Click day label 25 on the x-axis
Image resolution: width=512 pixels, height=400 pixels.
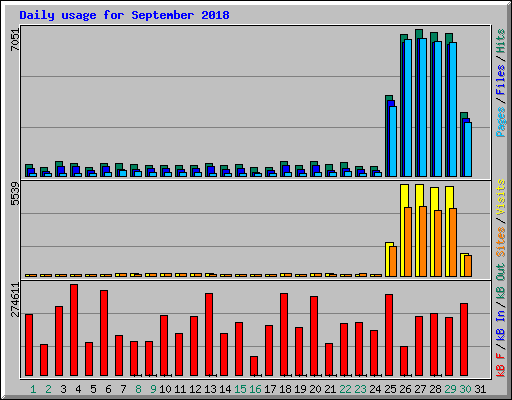(x=390, y=389)
